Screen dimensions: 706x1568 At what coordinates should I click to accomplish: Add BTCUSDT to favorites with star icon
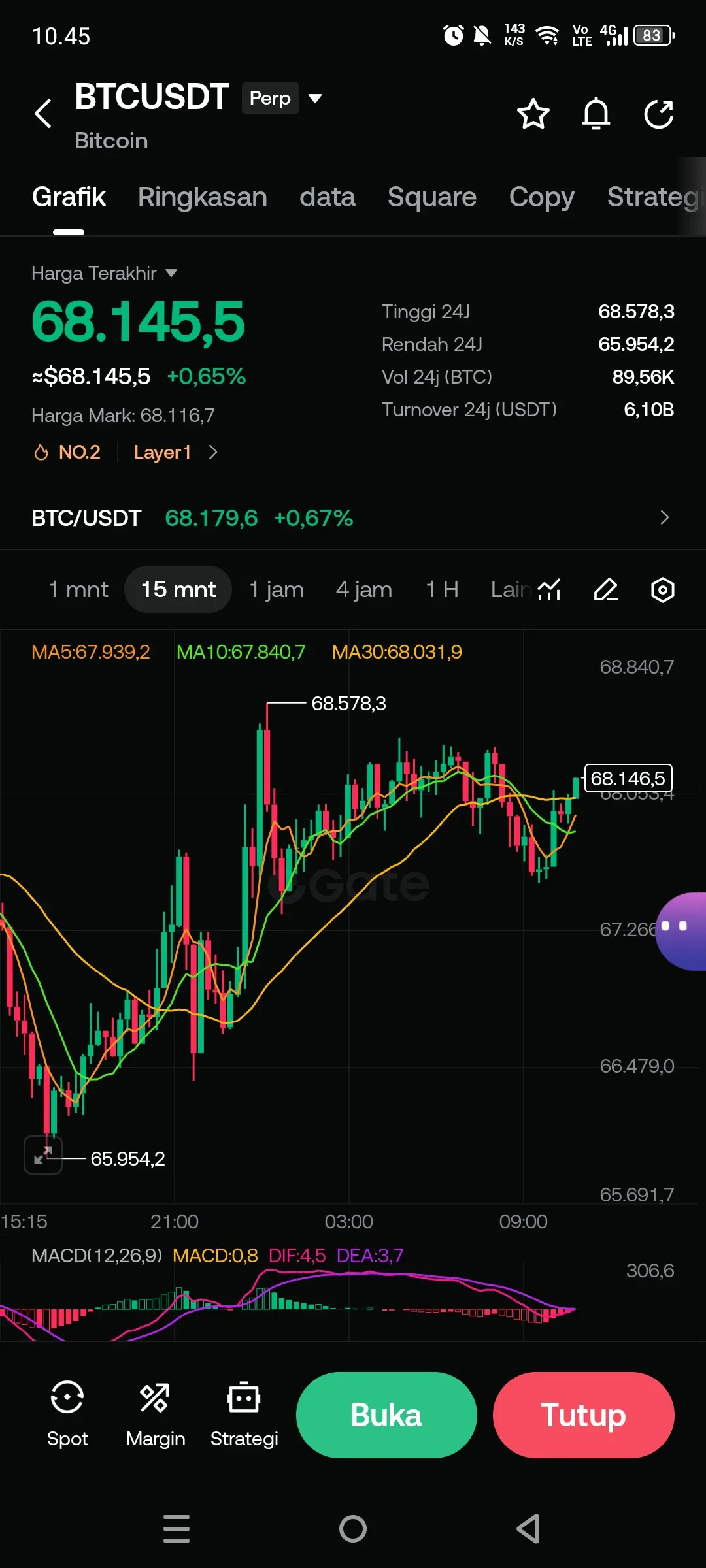533,114
